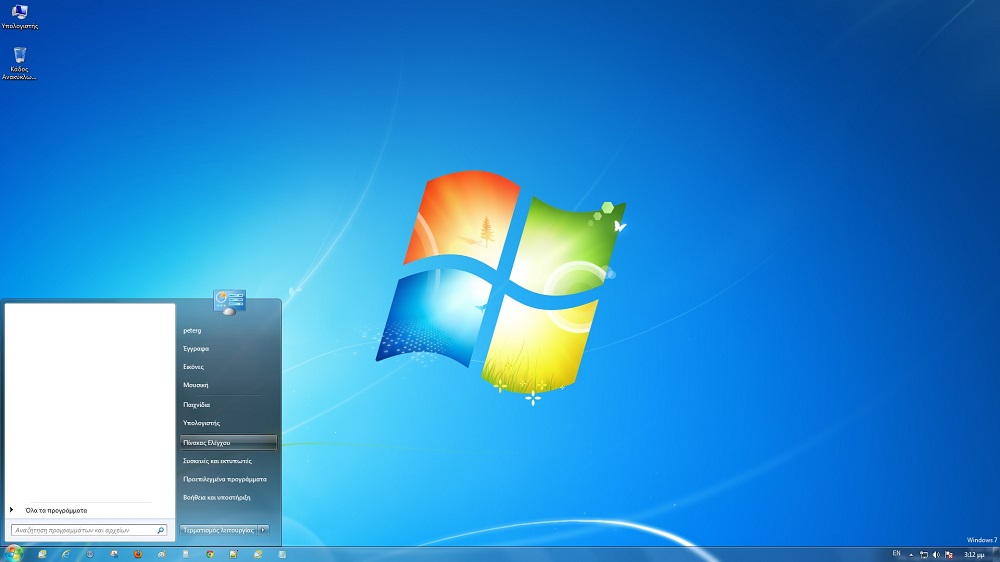Open Internet Explorer from the taskbar

(x=66, y=554)
